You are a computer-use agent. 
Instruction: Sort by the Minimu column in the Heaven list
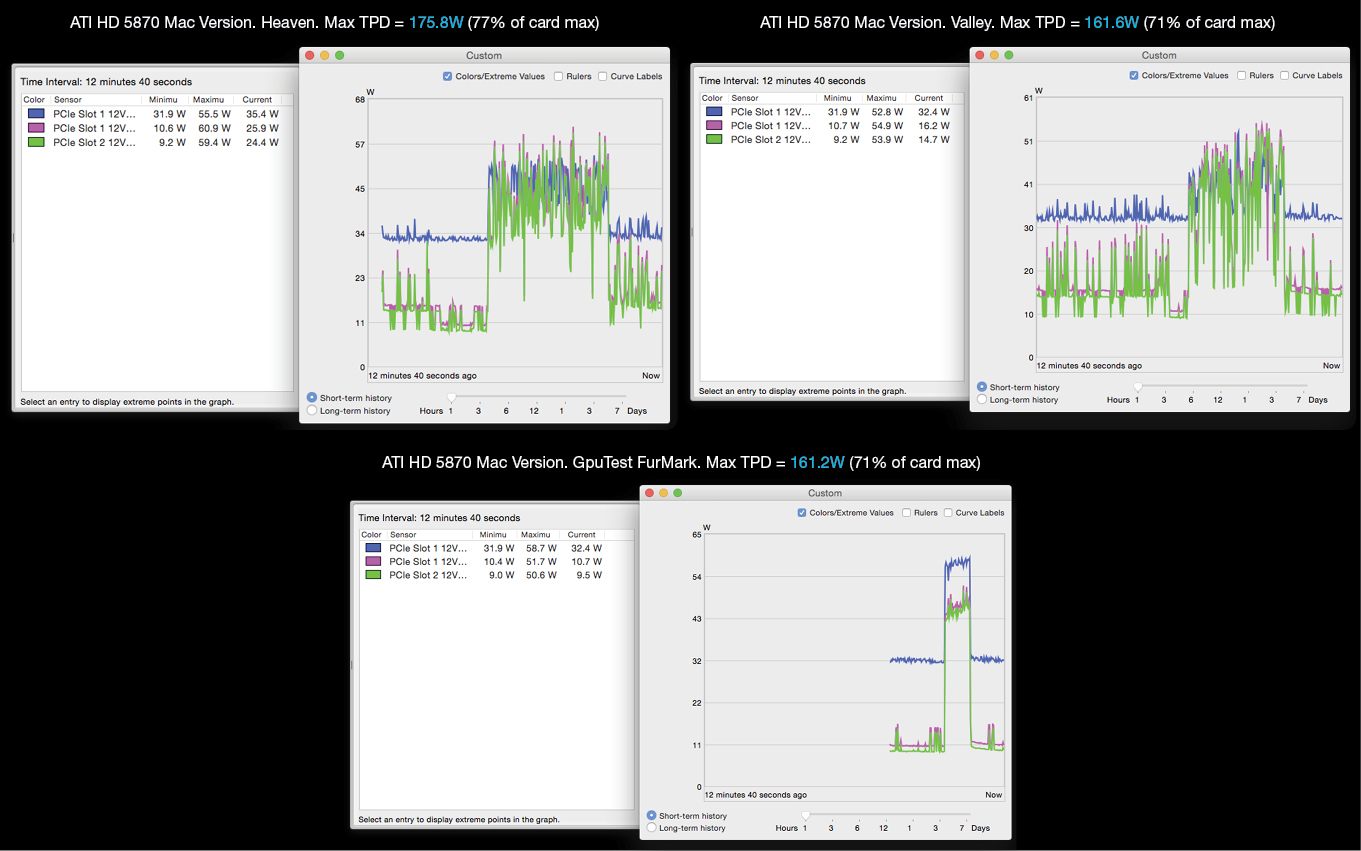[x=167, y=100]
